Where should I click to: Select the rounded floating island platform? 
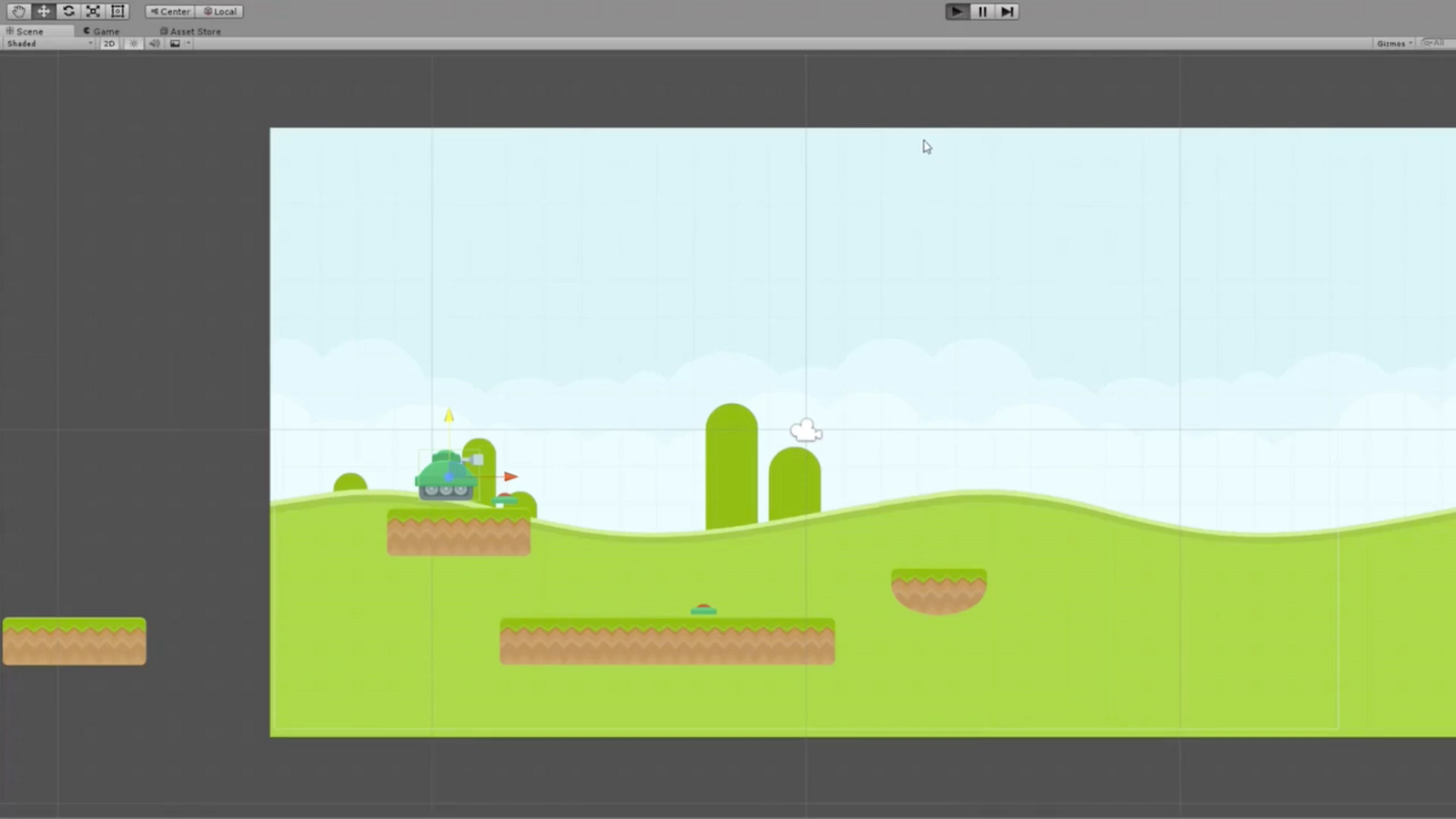click(x=938, y=591)
